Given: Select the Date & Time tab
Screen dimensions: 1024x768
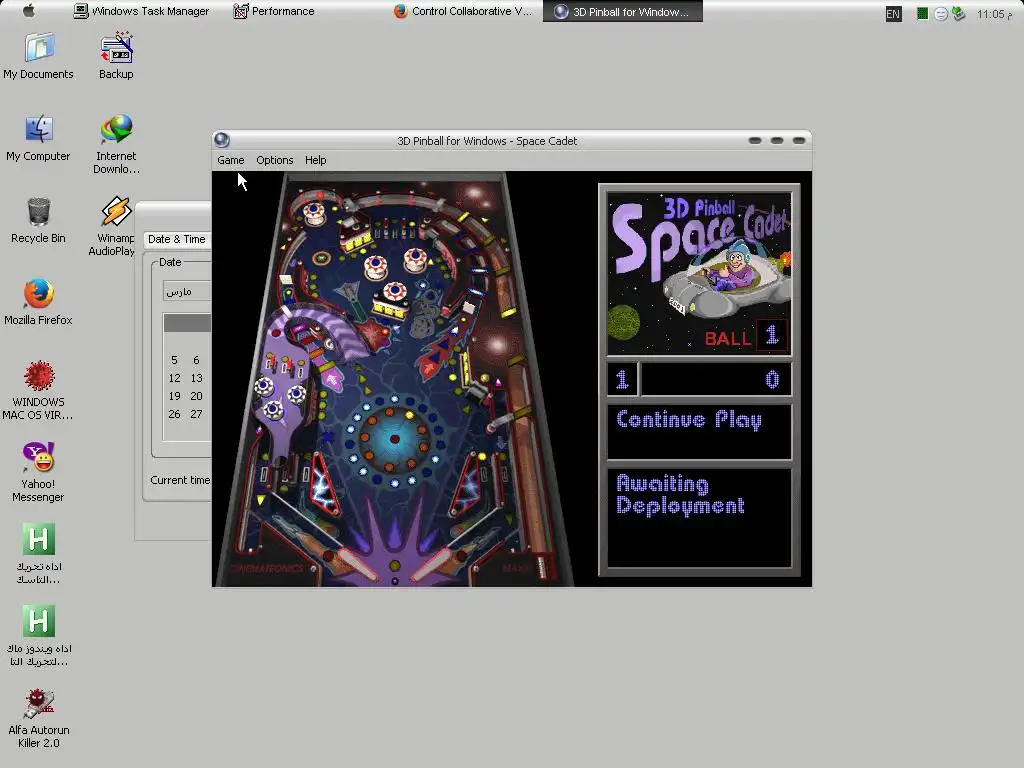Looking at the screenshot, I should coord(176,239).
